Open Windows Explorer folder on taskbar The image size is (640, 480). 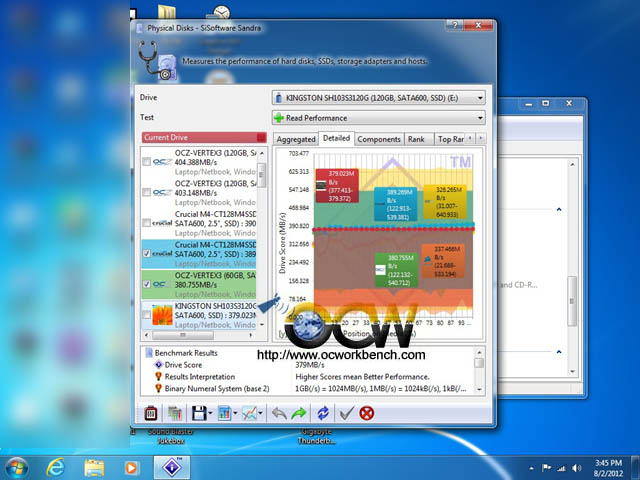(94, 467)
